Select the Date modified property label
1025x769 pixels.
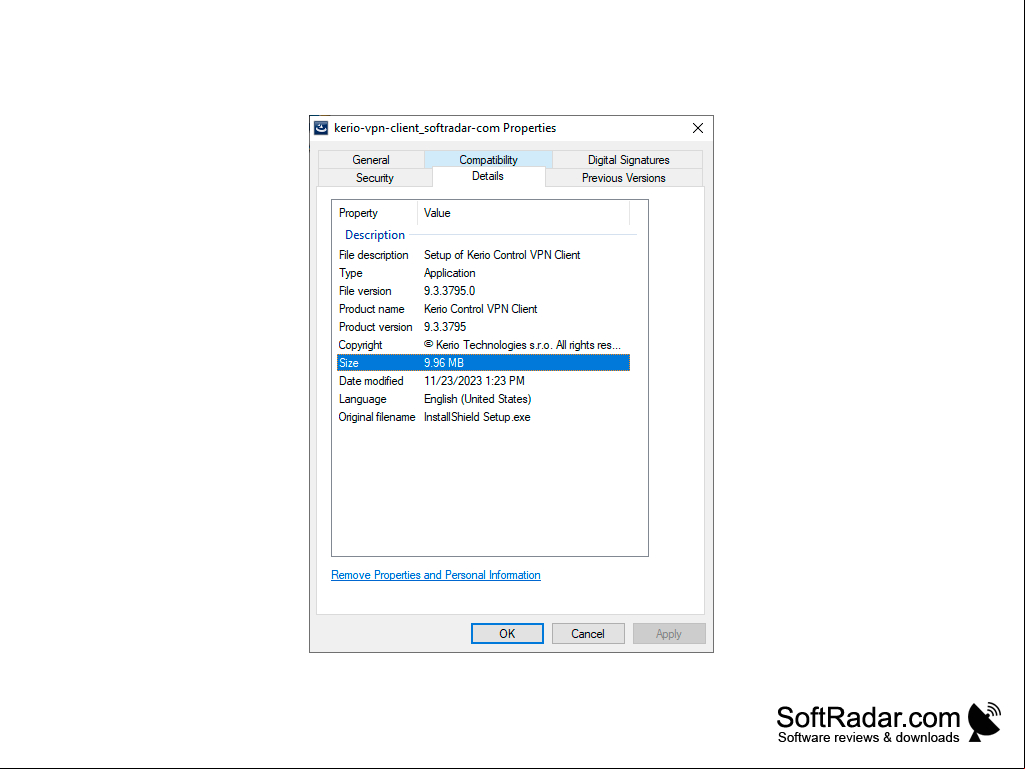tap(371, 381)
